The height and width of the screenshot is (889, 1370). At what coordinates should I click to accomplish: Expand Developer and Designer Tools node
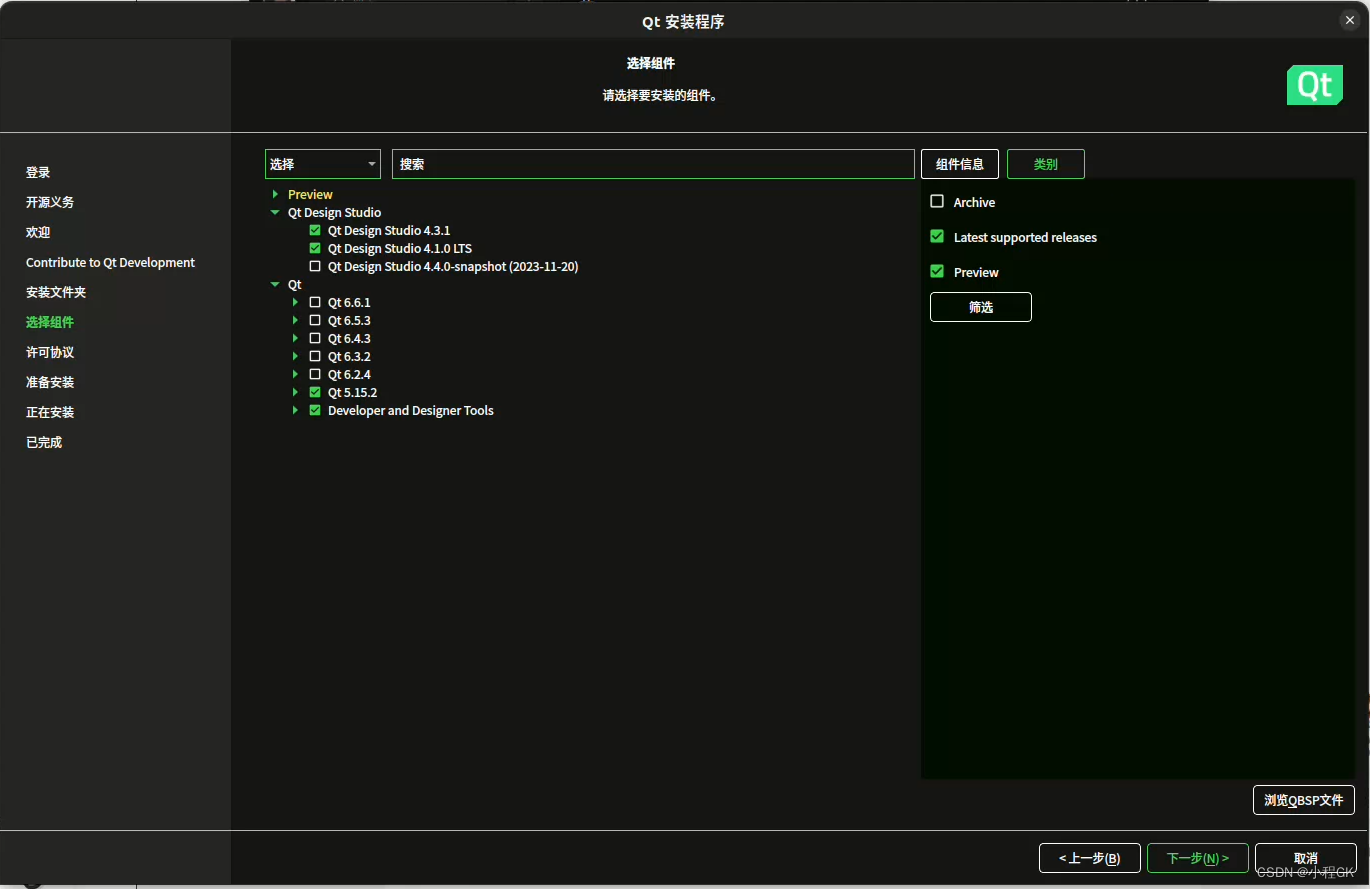[295, 410]
